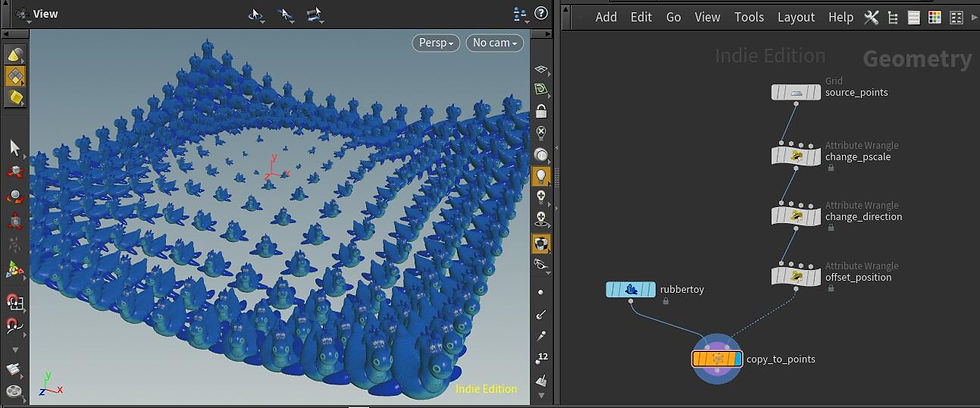Click the viewport orientation axis gizmo
The width and height of the screenshot is (980, 408).
[x=51, y=383]
